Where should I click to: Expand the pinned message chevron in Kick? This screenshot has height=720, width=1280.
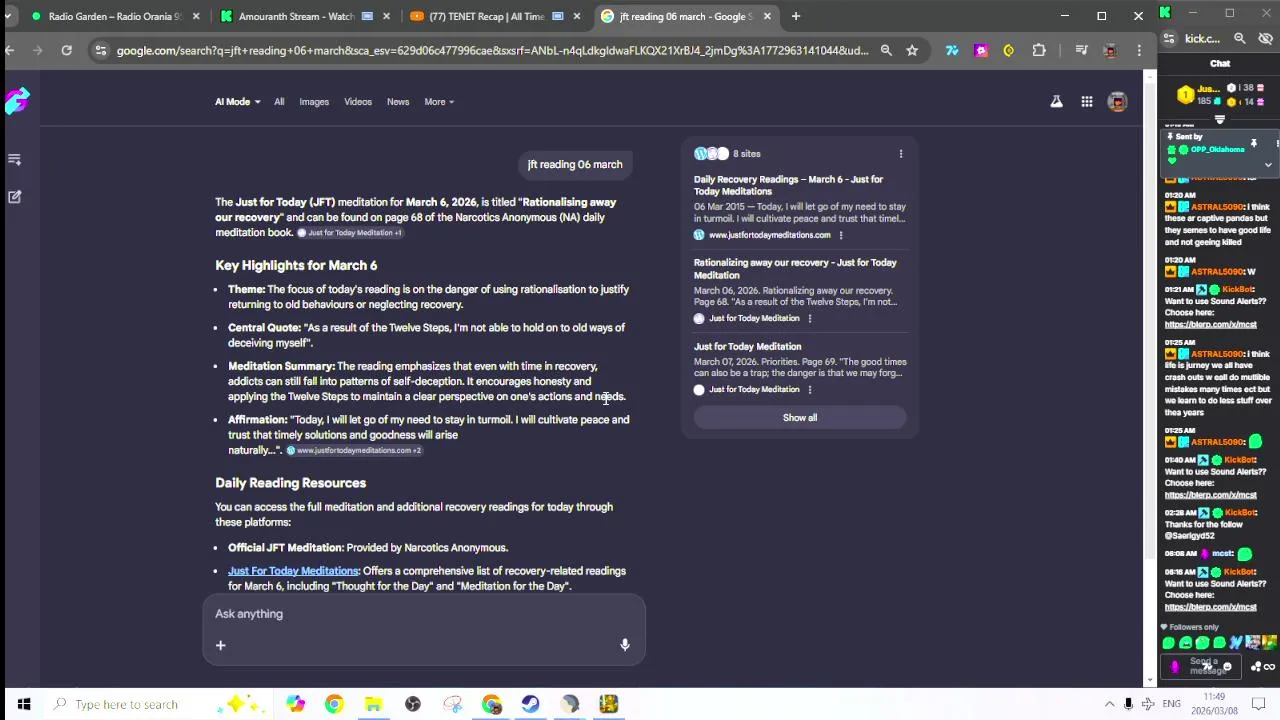[x=1268, y=165]
